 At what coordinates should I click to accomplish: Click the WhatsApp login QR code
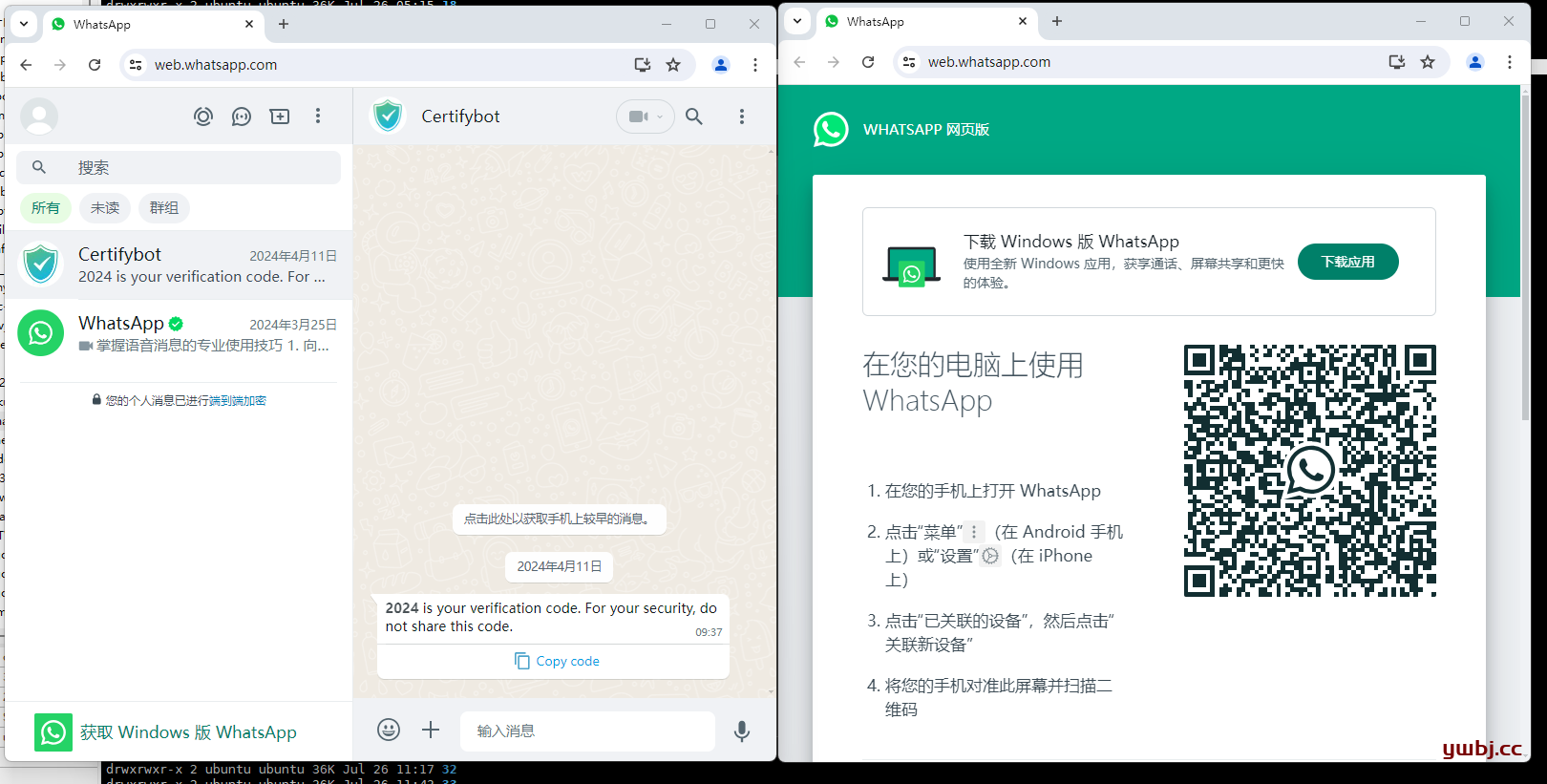click(1309, 471)
